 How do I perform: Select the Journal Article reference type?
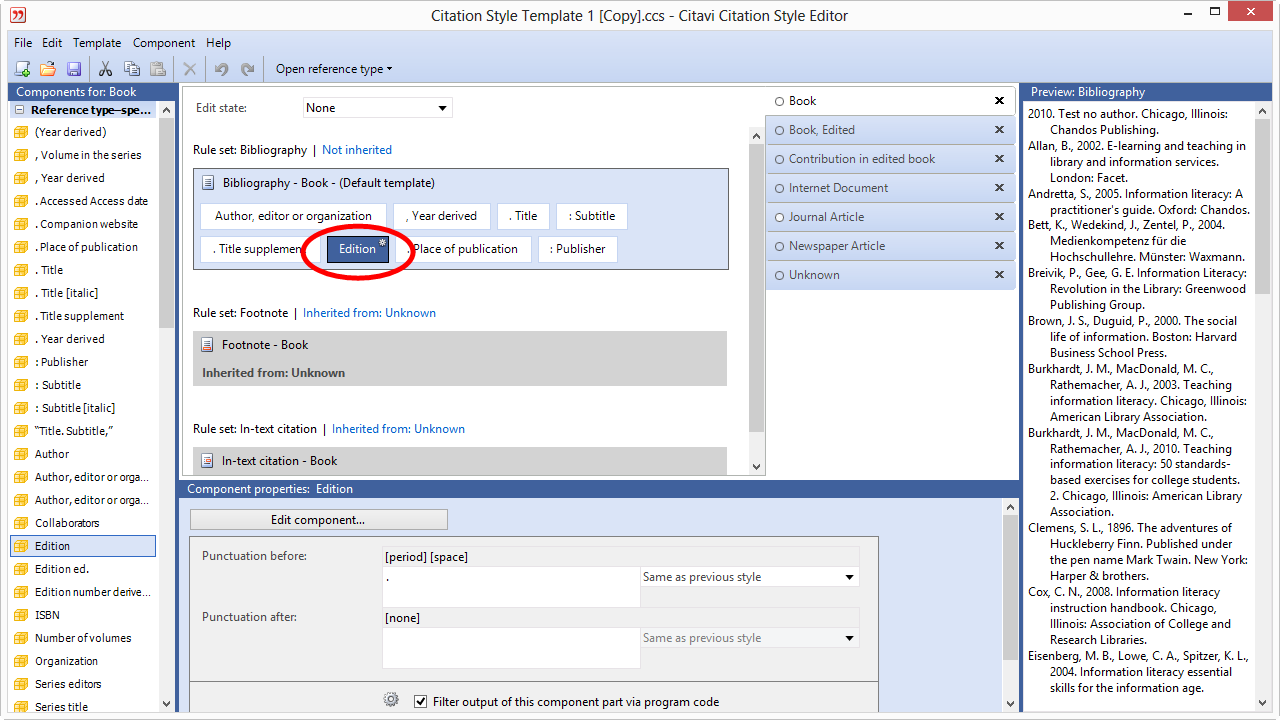click(x=890, y=217)
